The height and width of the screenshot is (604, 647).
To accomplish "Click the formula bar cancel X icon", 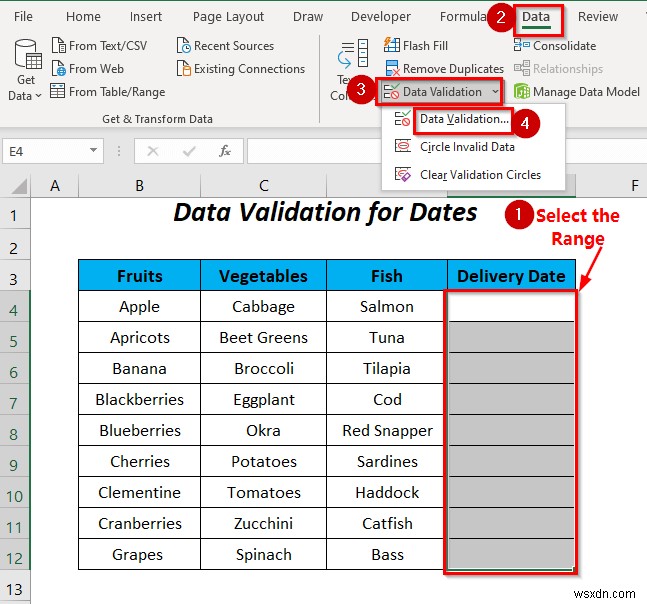I will tap(153, 151).
